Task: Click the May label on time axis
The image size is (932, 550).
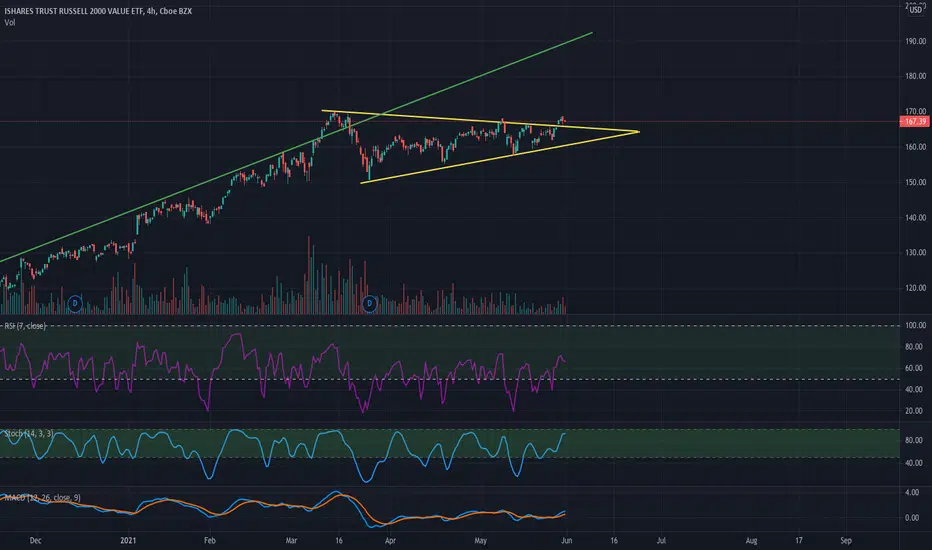Action: (480, 540)
